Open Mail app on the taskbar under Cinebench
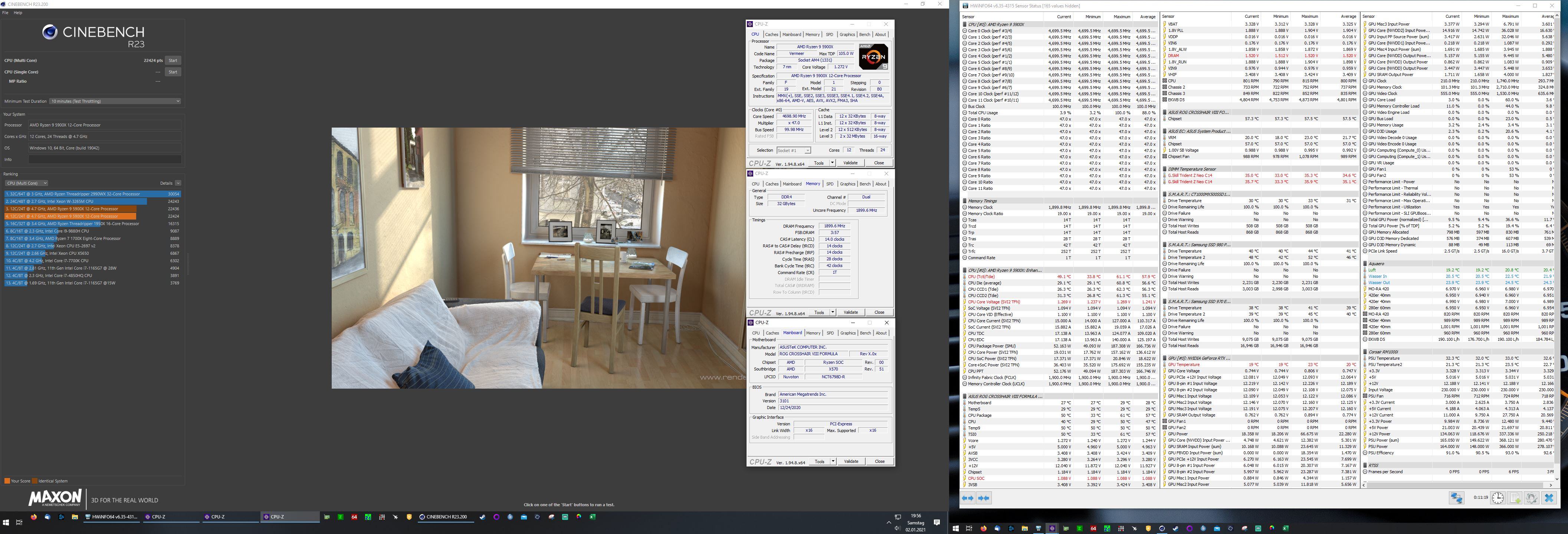1568x534 pixels. 524,517
